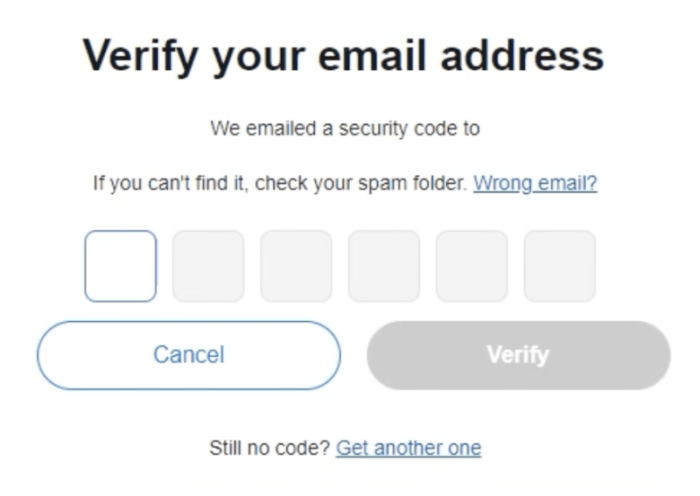Select the second security code digit box
700x496 pixels.
click(208, 266)
